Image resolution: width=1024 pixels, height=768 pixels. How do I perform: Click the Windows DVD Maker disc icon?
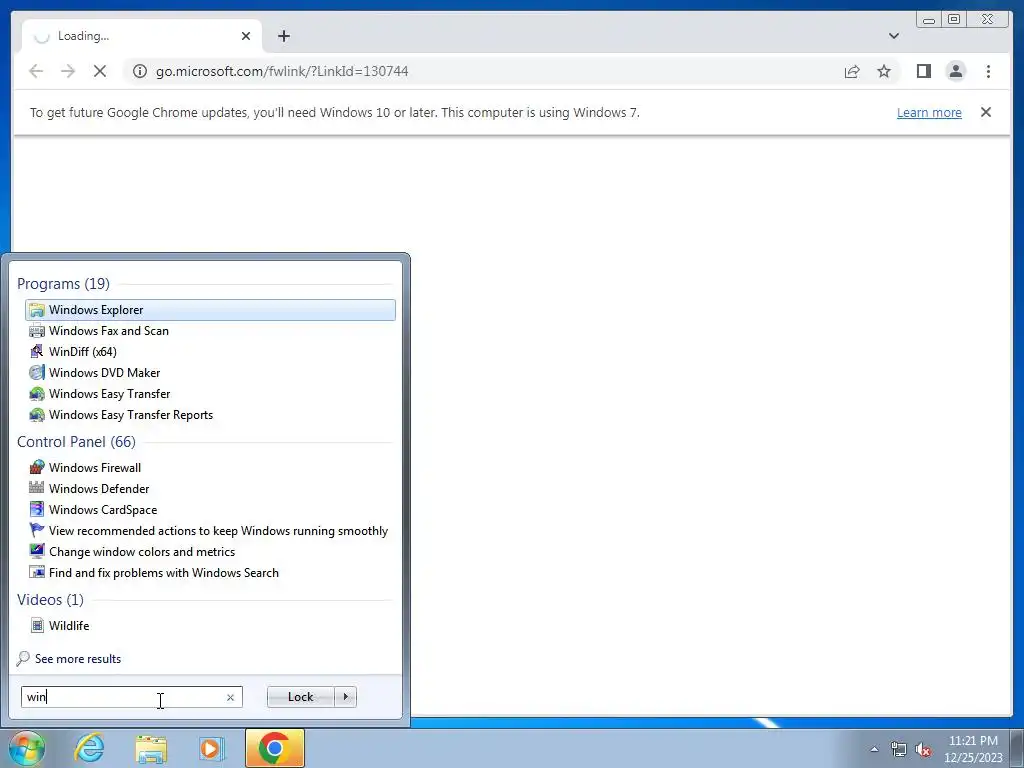pos(37,372)
